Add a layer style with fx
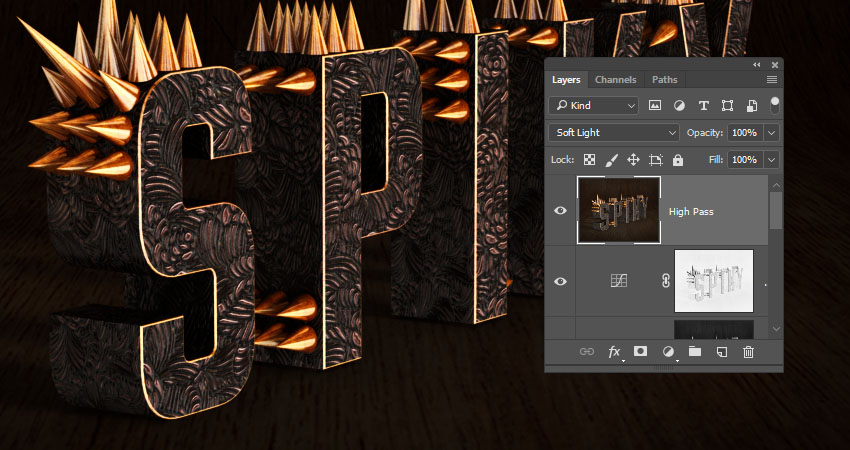The height and width of the screenshot is (450, 850). [614, 352]
